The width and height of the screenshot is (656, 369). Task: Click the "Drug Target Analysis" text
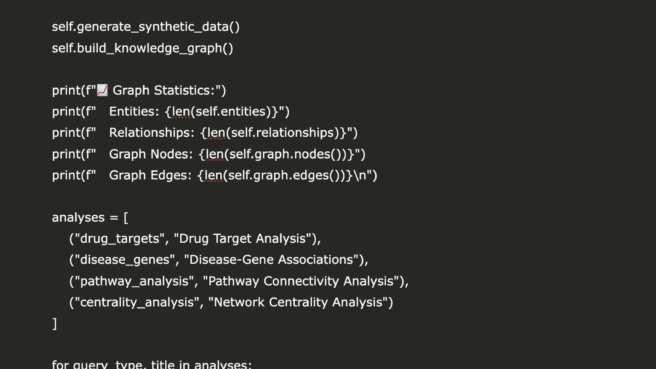246,239
